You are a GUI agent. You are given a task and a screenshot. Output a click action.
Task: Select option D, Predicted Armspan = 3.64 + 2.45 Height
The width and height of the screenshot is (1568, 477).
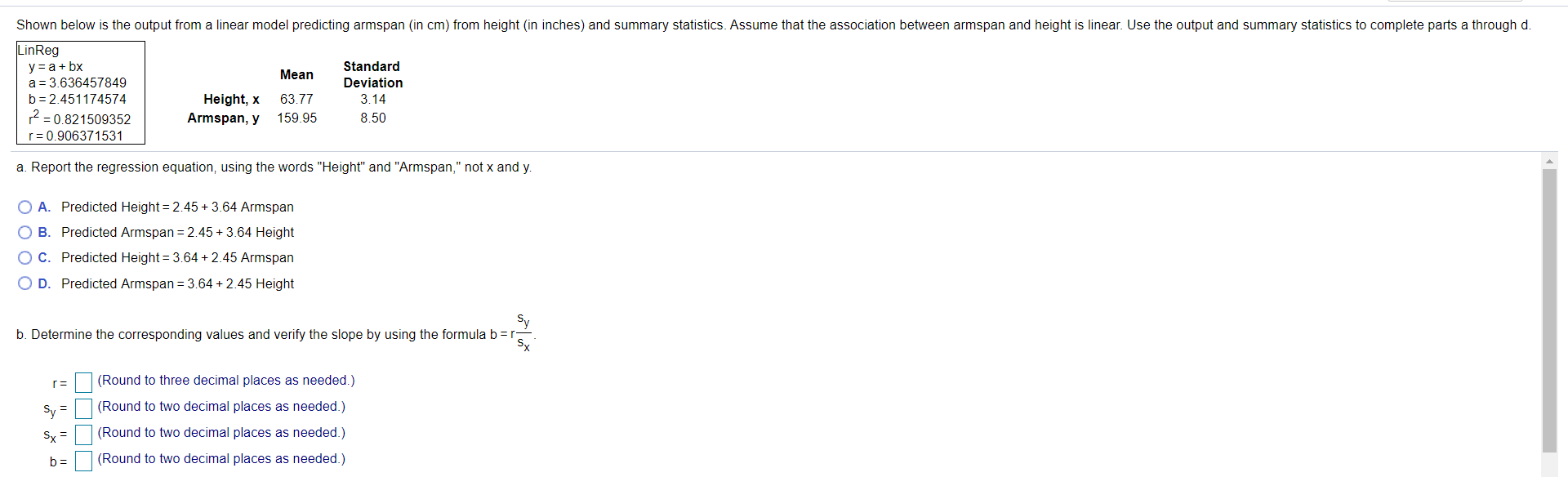[x=25, y=283]
